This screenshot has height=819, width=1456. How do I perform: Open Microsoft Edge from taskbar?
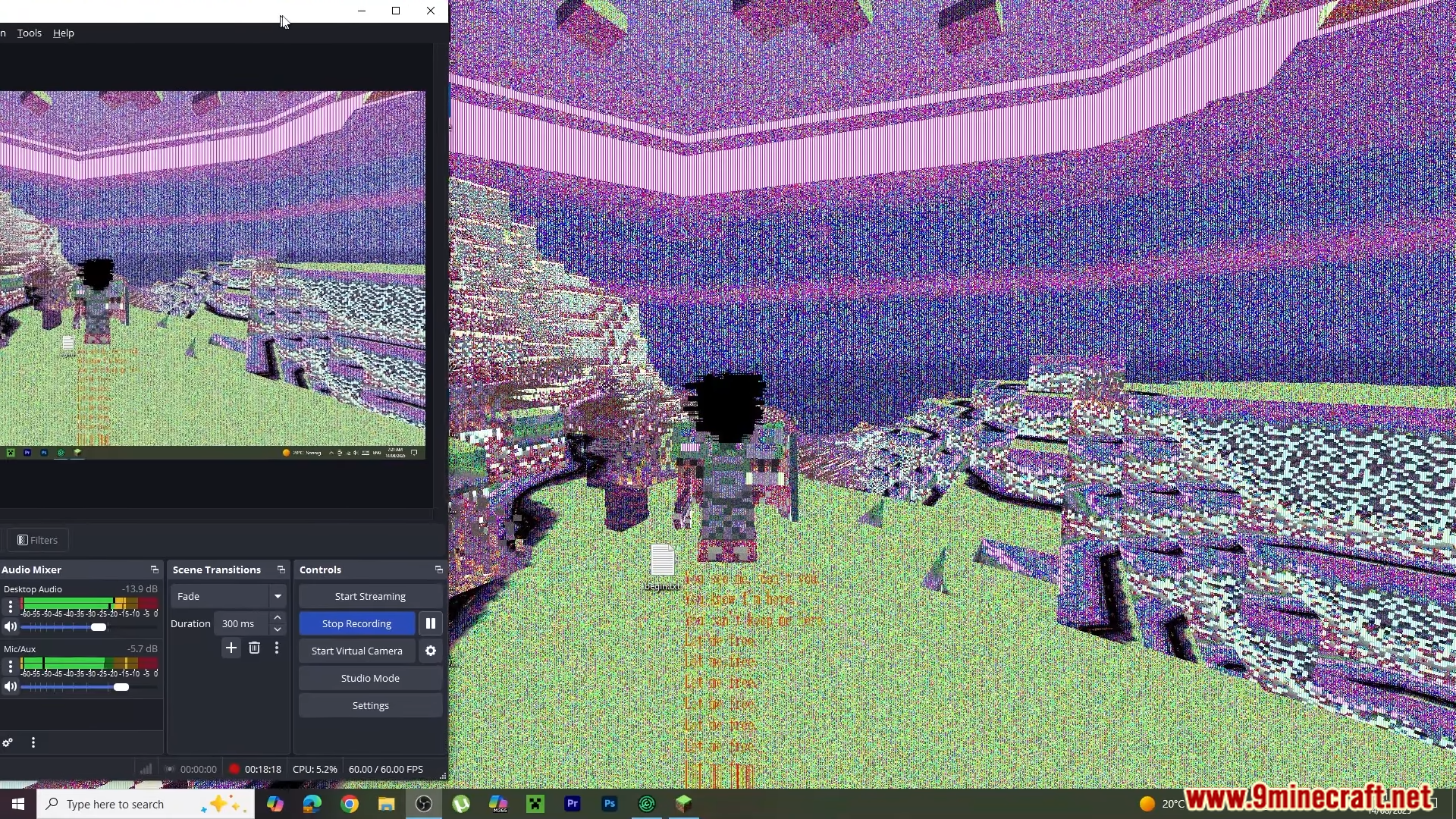312,804
